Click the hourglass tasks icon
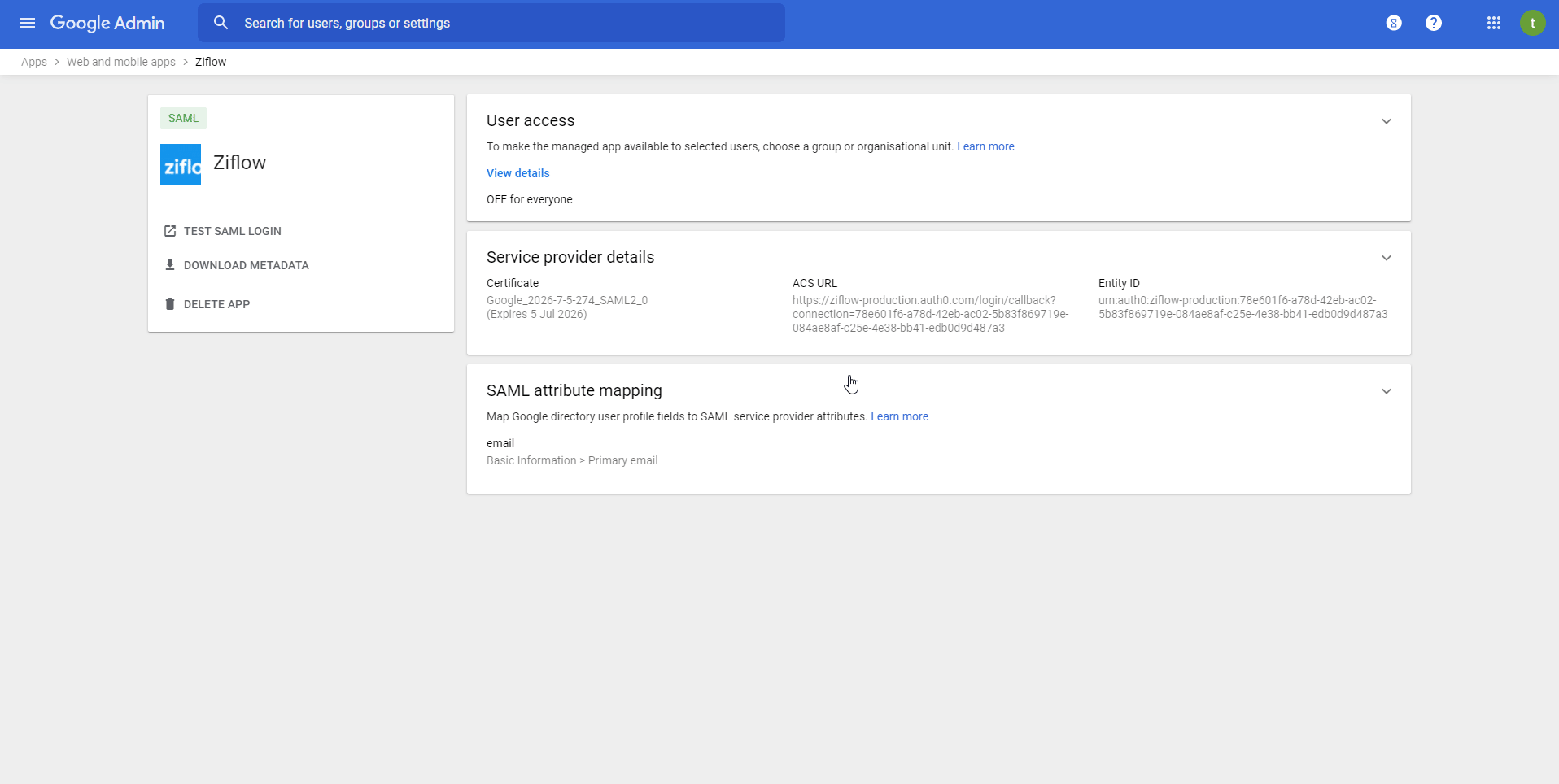The image size is (1559, 784). pyautogui.click(x=1394, y=23)
